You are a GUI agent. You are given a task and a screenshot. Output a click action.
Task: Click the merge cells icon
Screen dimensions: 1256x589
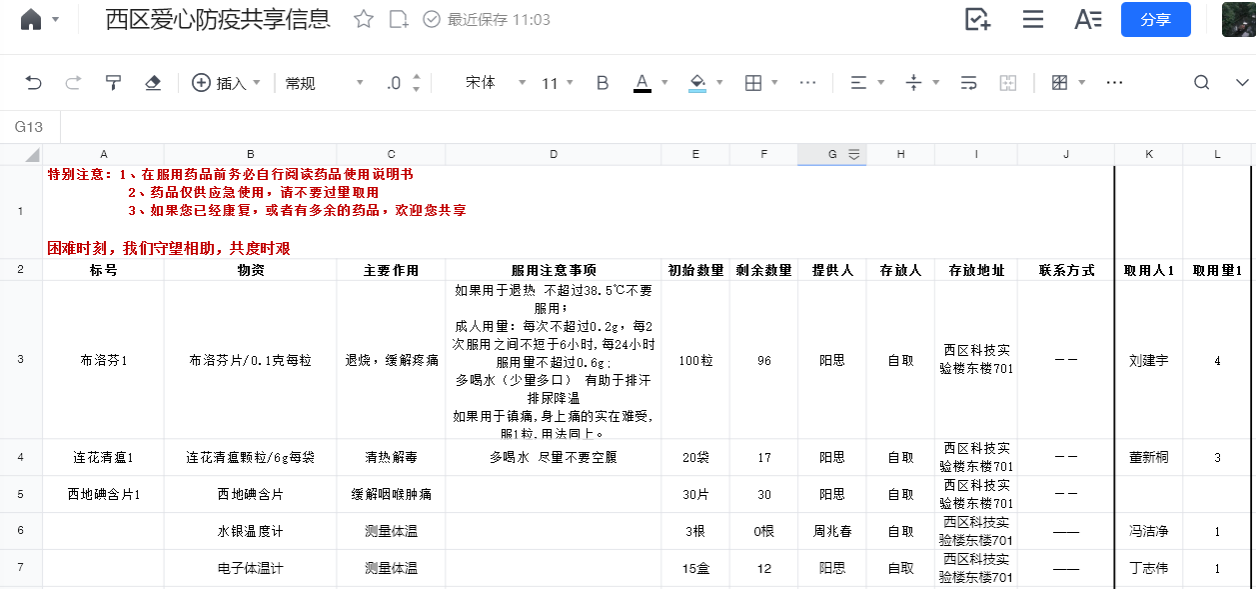pos(1008,83)
